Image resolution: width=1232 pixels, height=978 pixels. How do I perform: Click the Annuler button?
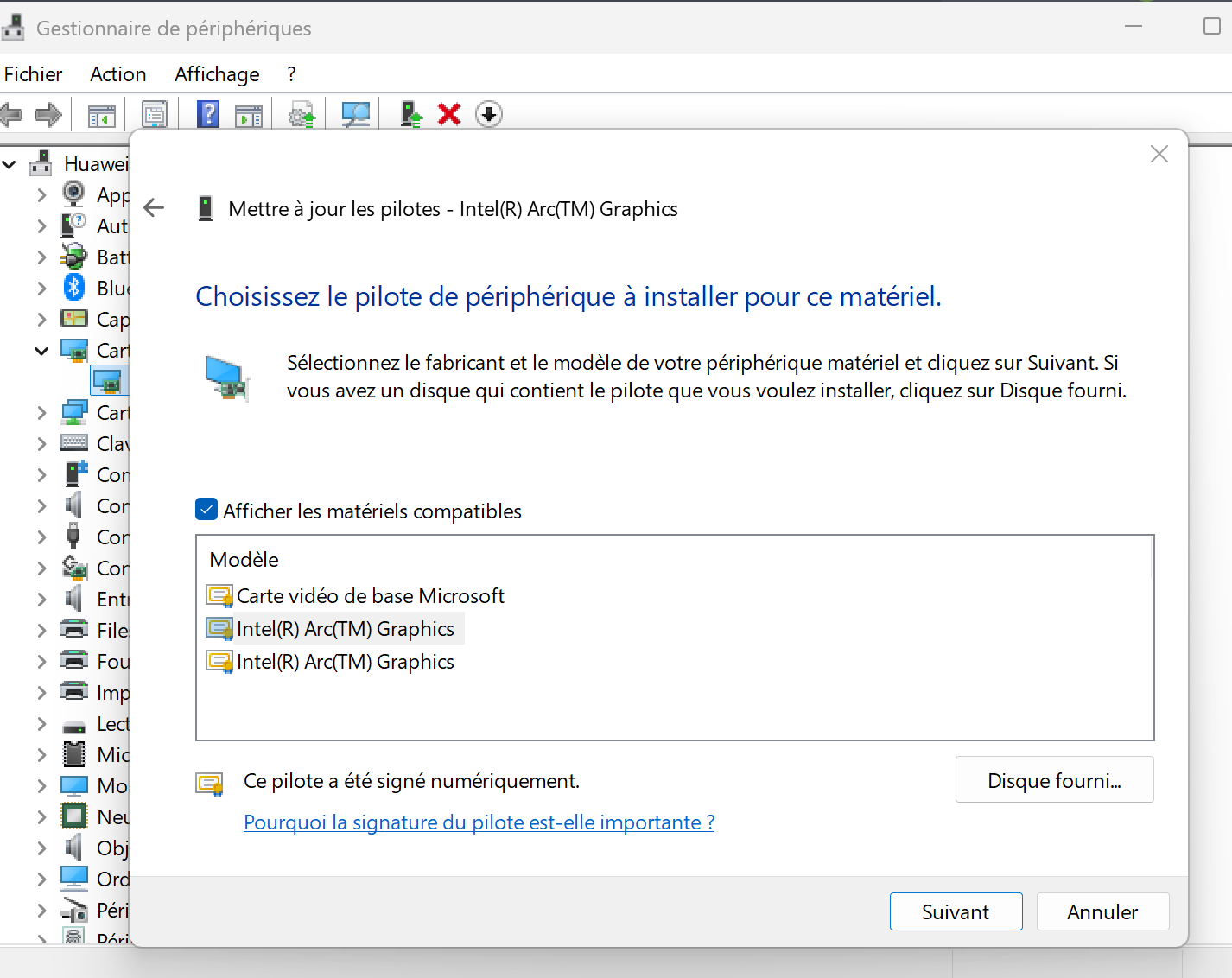coord(1102,911)
